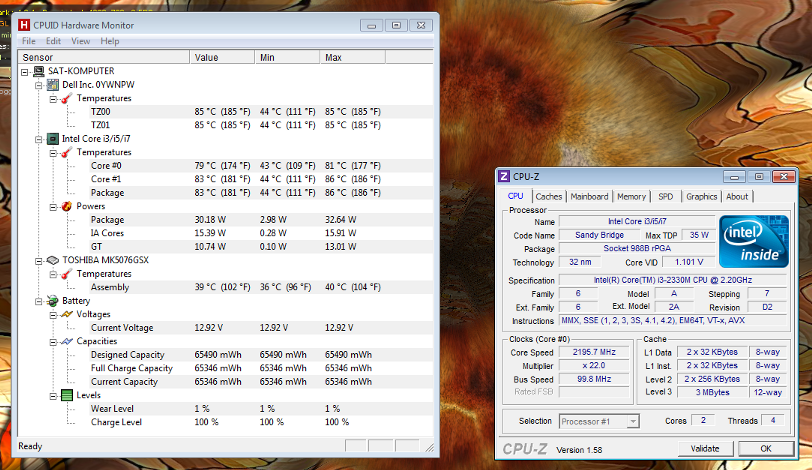Click the OK button in CPU-Z
Screen dimensions: 812x470
766,449
